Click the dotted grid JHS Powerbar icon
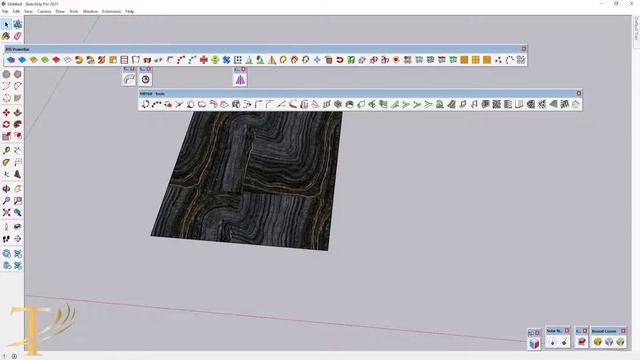Image resolution: width=640 pixels, height=360 pixels. [x=238, y=60]
